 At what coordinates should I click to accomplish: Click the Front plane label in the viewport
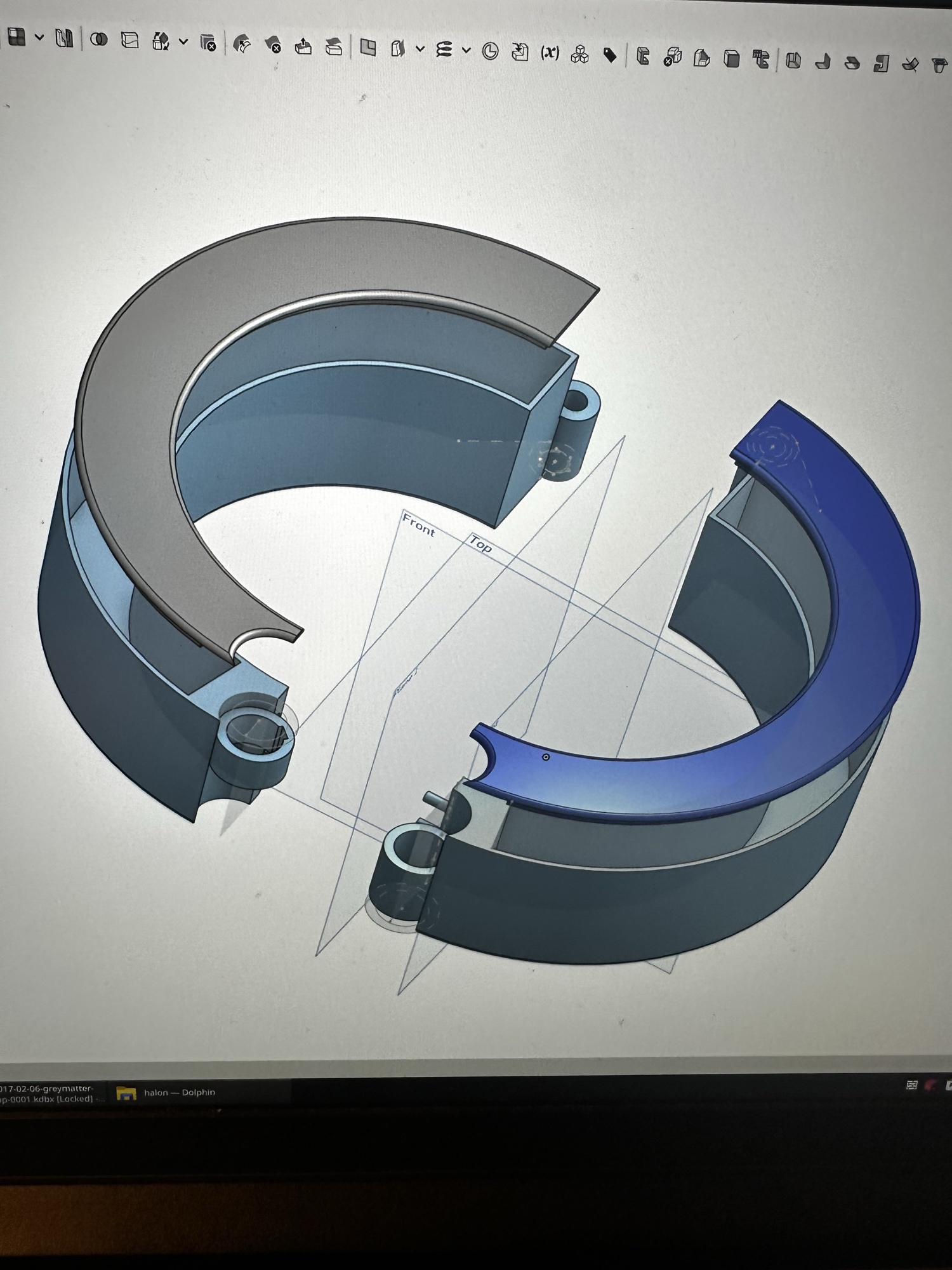(x=419, y=526)
